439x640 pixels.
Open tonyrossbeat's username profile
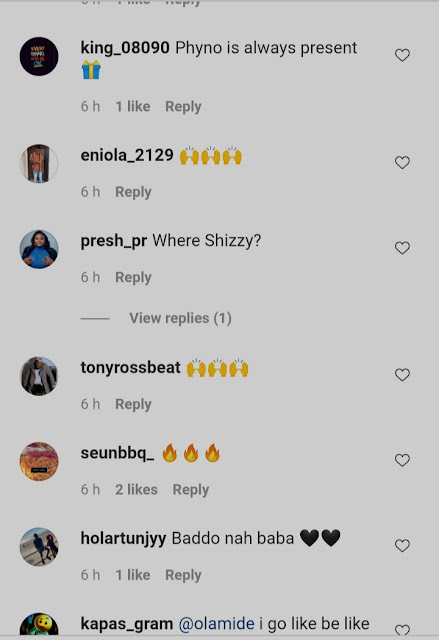[x=130, y=367]
